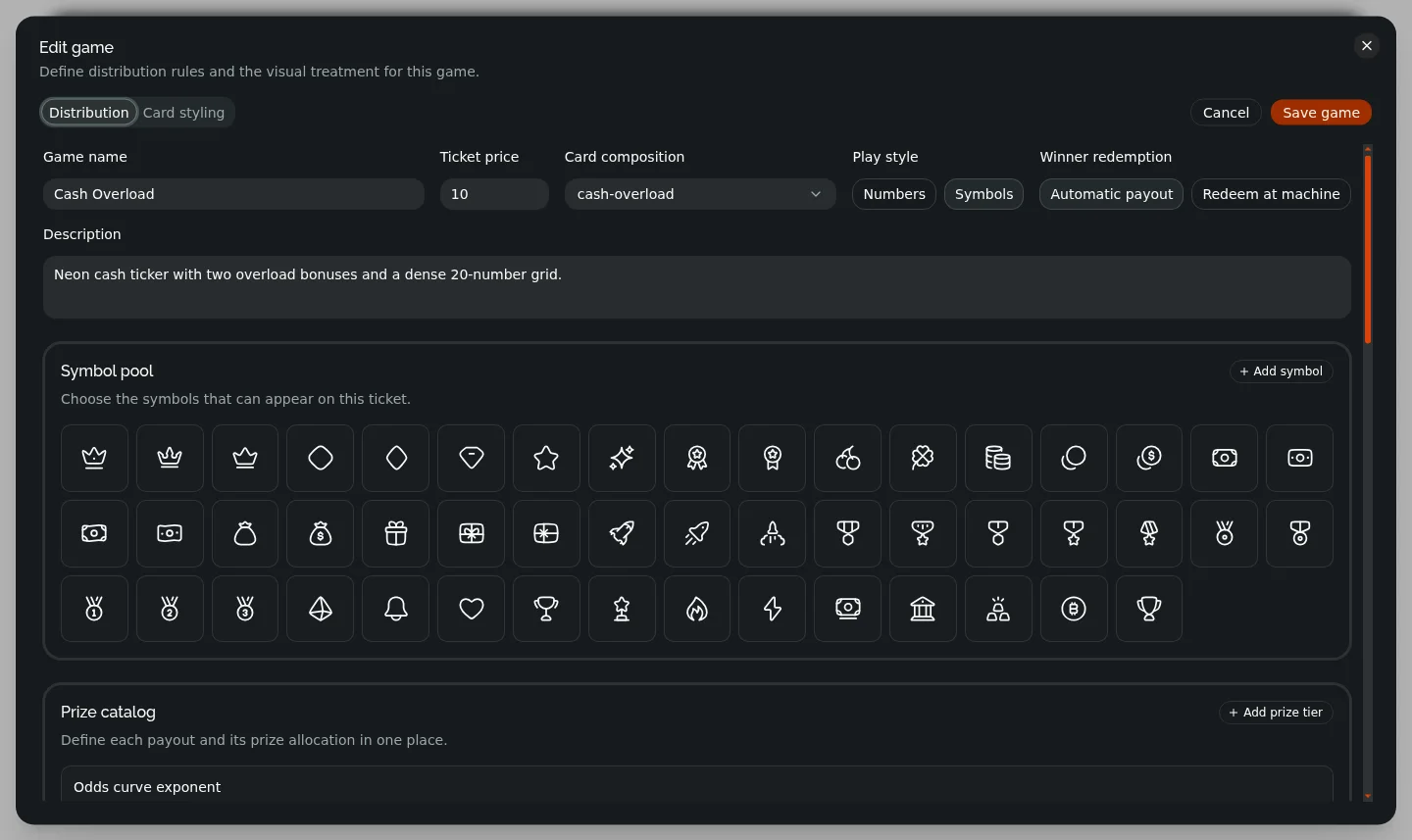Pick the bank building symbol
1412x840 pixels.
923,609
